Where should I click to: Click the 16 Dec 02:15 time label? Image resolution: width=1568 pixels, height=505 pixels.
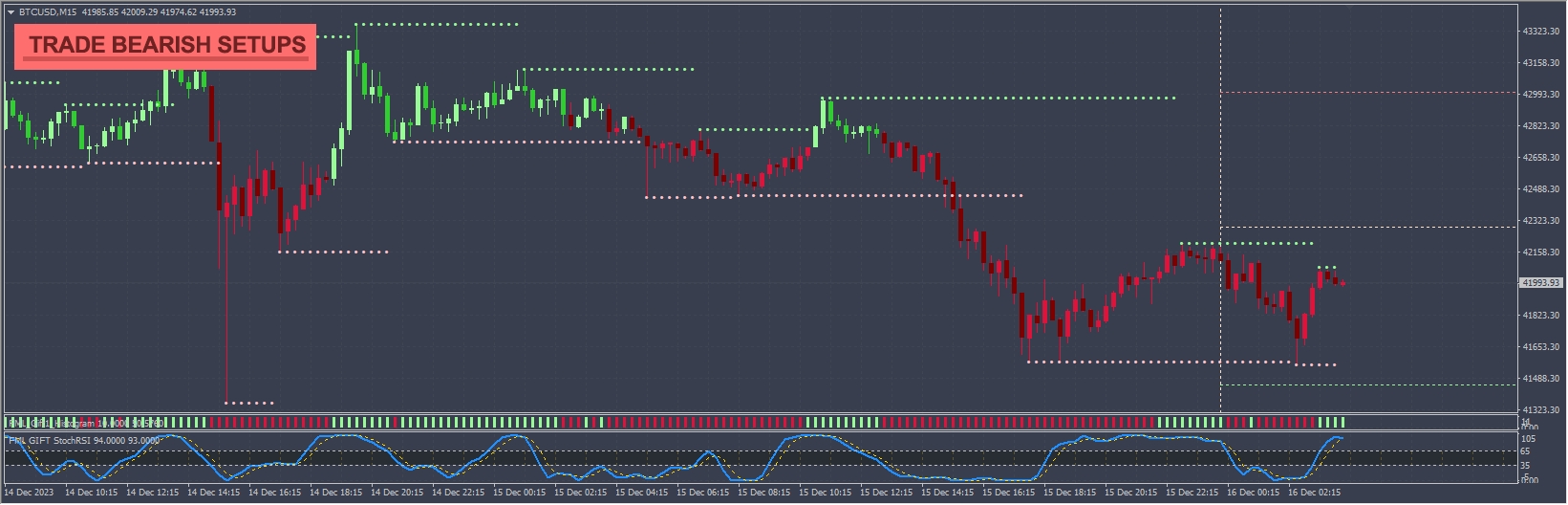(x=1314, y=493)
